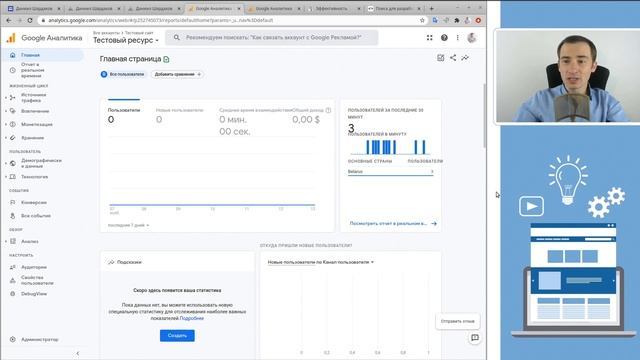Open the Google apps grid icon
Screen dimensions: 640x360
(429, 38)
